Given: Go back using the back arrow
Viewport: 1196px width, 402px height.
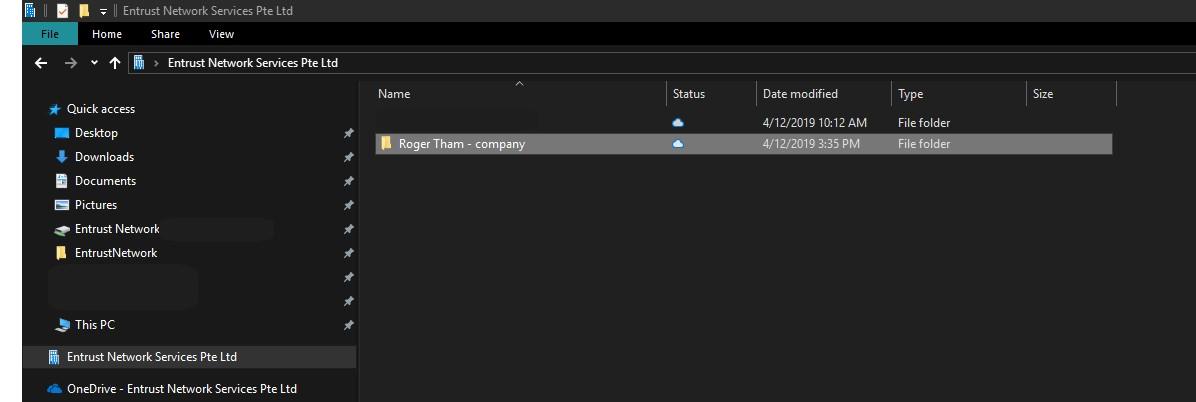Looking at the screenshot, I should pyautogui.click(x=41, y=63).
